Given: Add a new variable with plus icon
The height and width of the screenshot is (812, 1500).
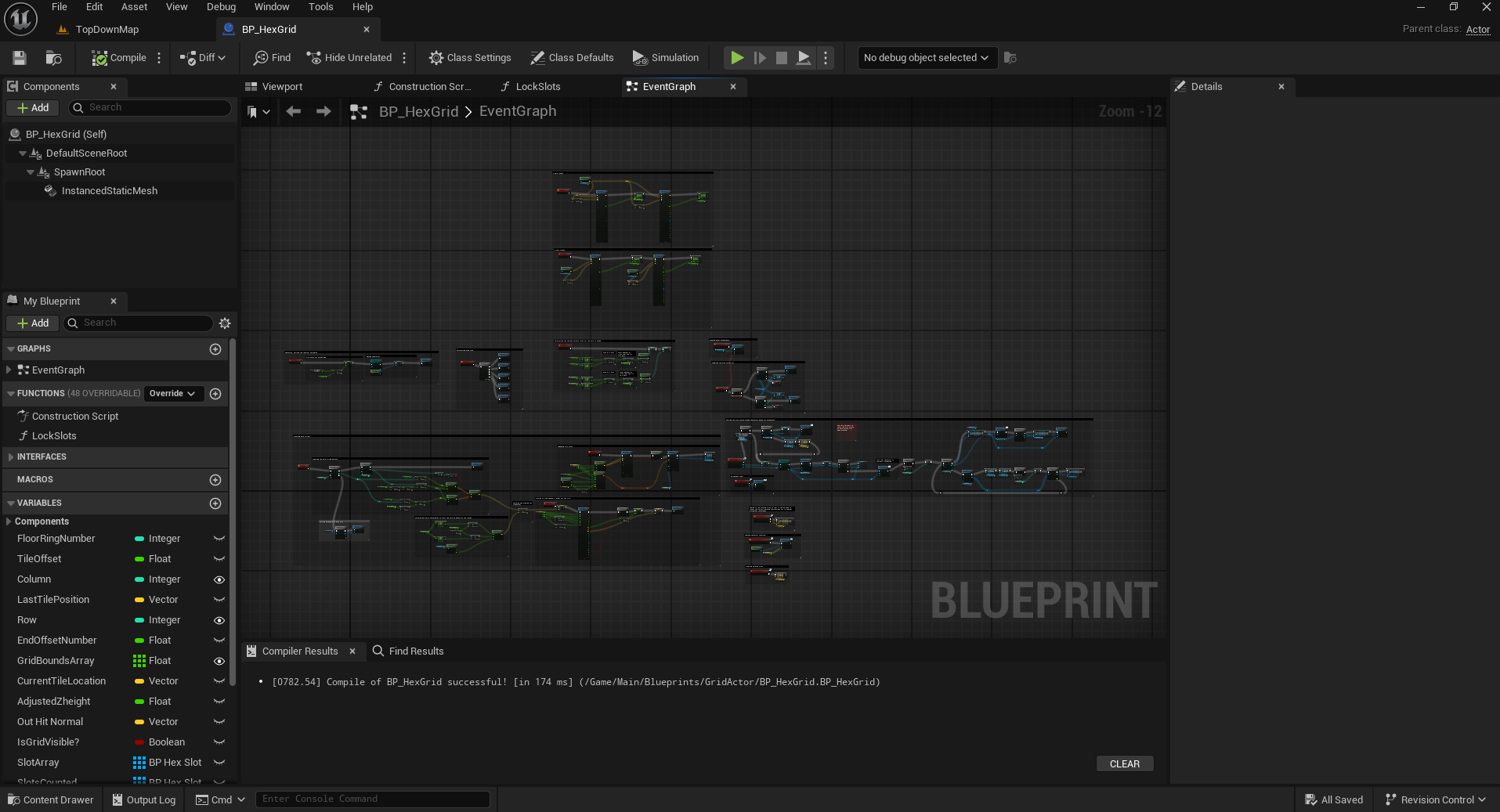Looking at the screenshot, I should point(215,503).
